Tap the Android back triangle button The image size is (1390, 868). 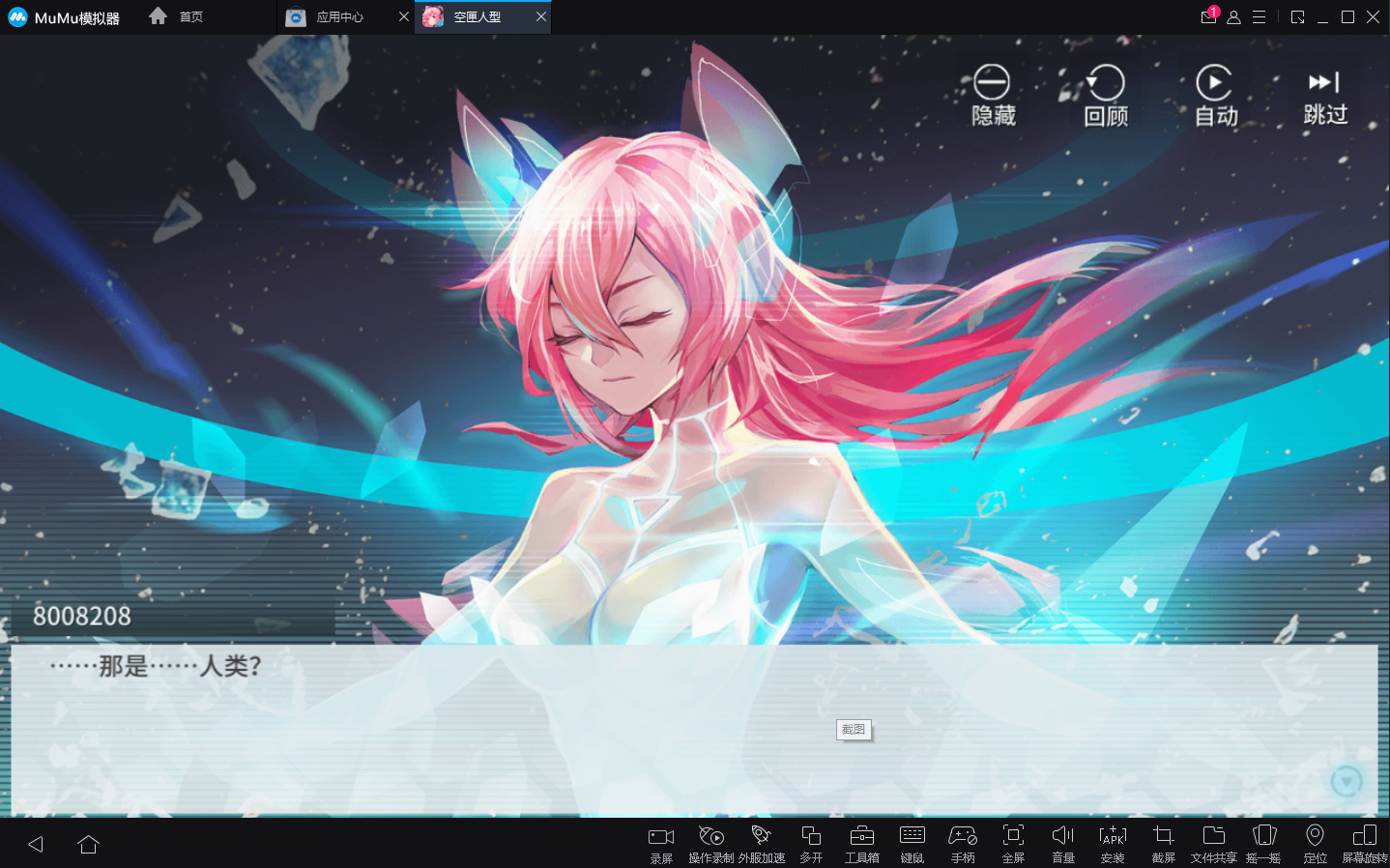(36, 844)
